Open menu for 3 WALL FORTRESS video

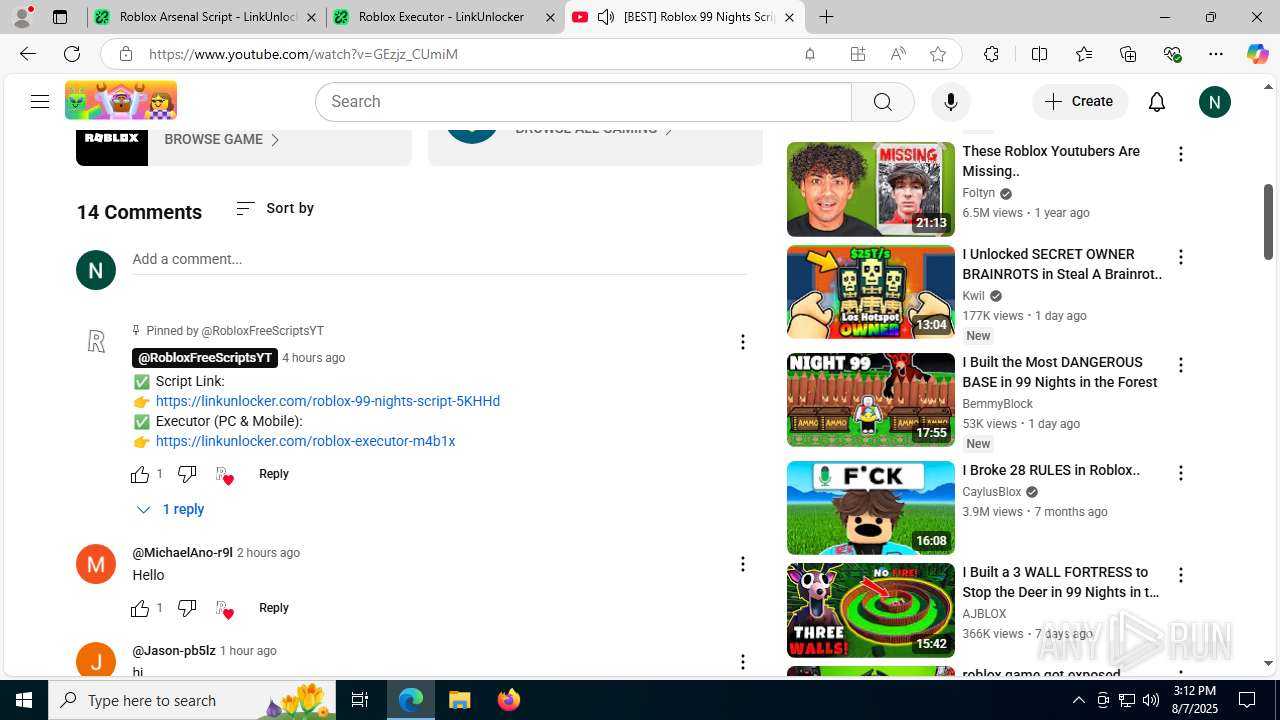point(1180,575)
